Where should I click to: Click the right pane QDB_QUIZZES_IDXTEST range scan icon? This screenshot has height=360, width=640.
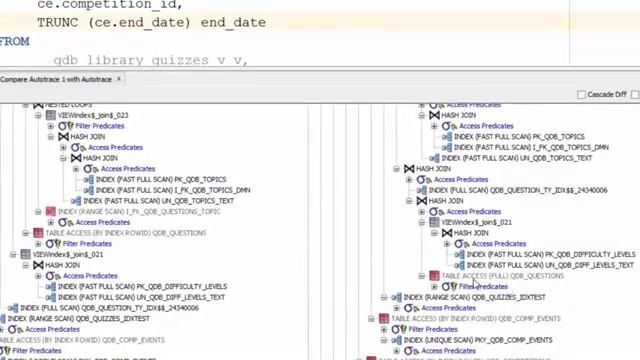396,297
